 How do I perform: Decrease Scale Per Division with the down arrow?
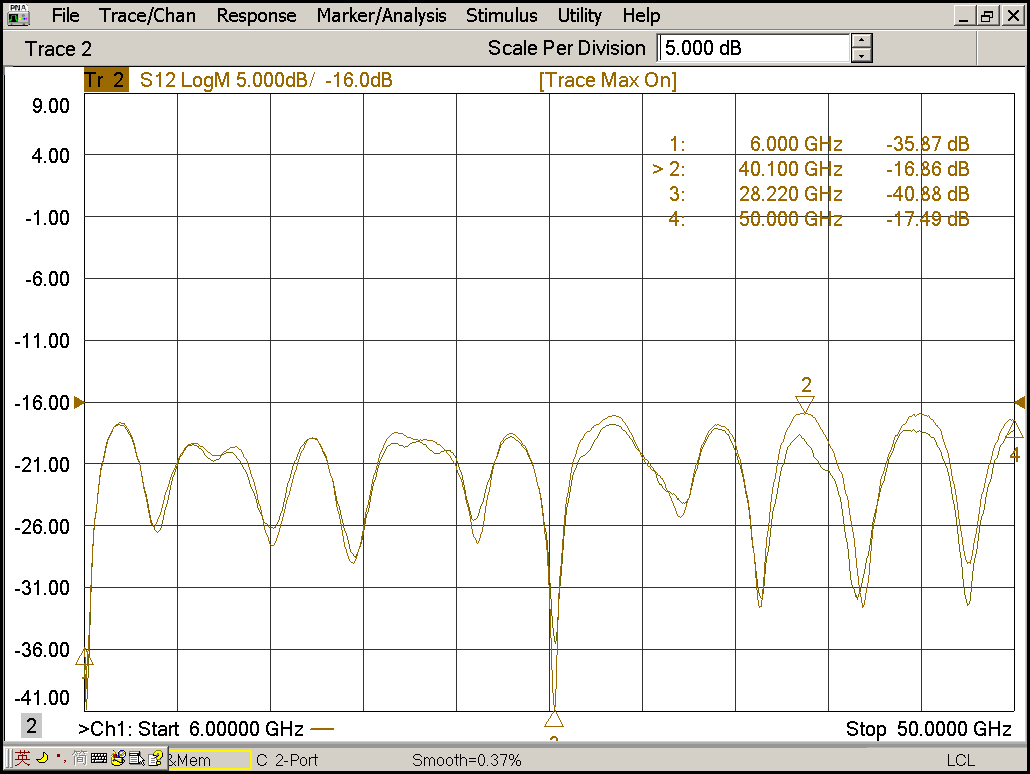coord(862,56)
